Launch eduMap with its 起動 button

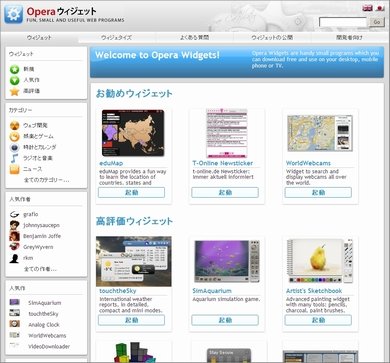point(131,193)
